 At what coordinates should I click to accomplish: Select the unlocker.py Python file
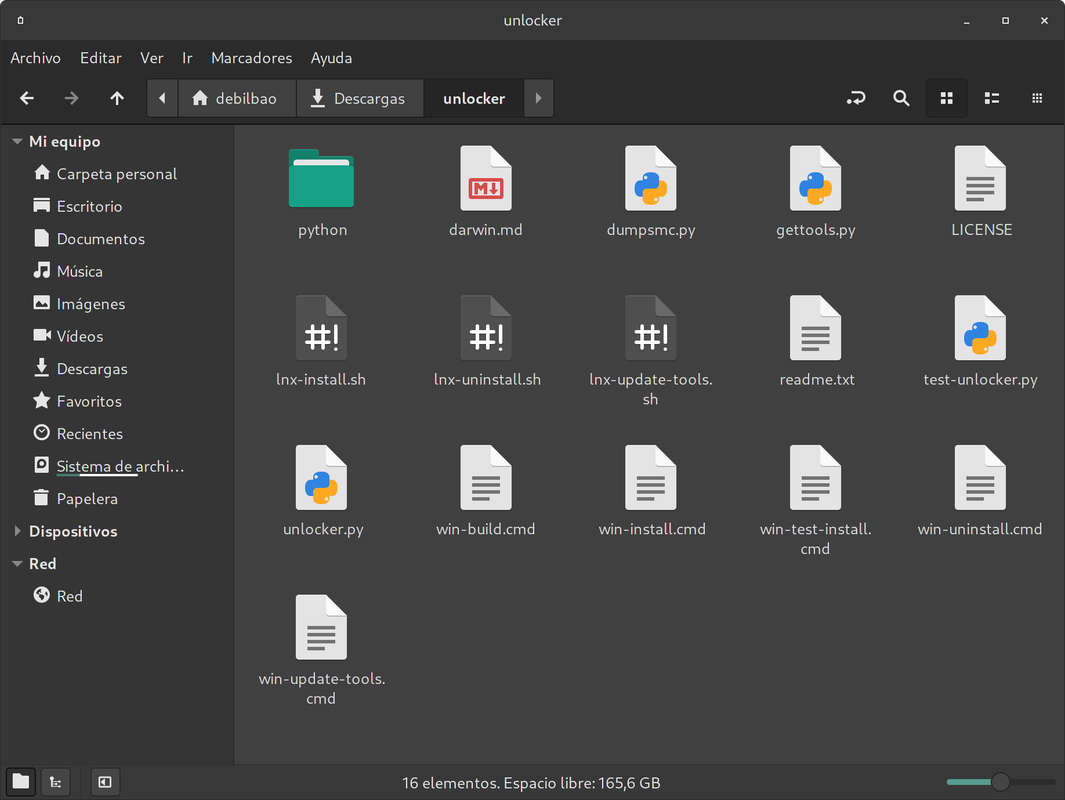[x=321, y=478]
